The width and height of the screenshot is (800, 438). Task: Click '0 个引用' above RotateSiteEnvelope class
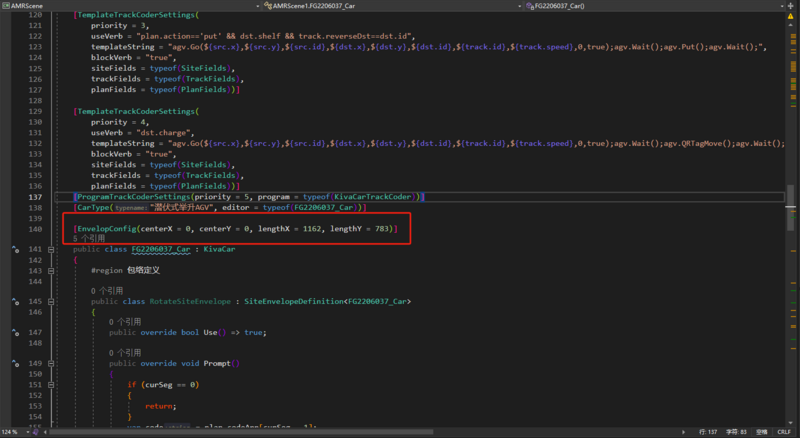pyautogui.click(x=108, y=291)
